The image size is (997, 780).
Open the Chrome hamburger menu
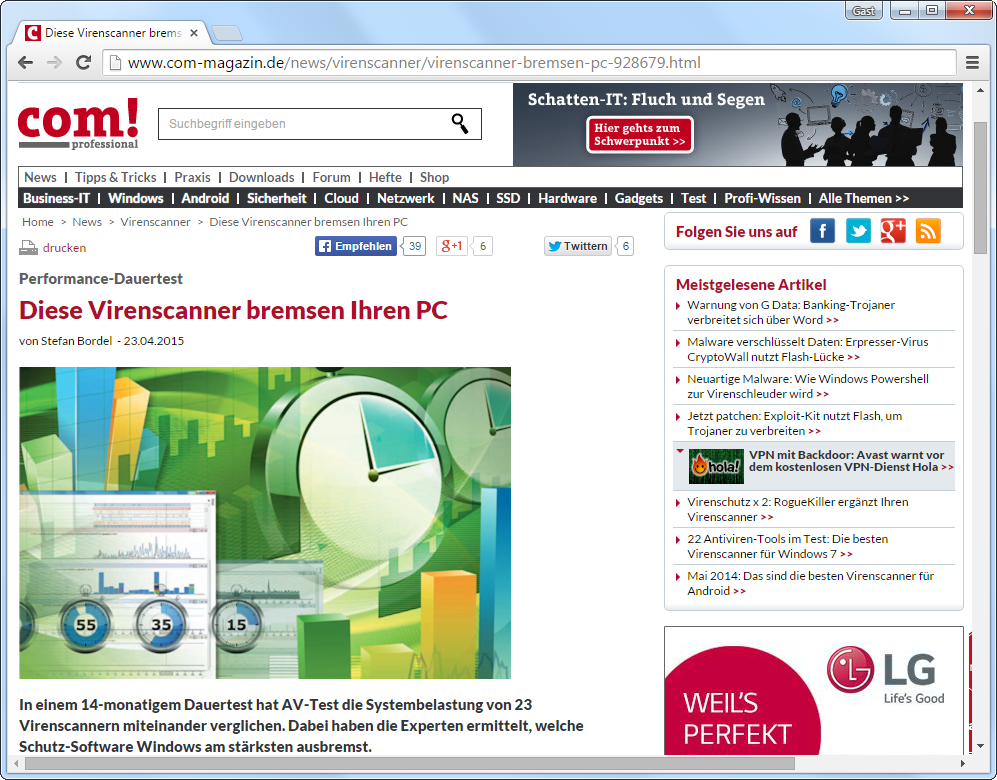pos(972,63)
